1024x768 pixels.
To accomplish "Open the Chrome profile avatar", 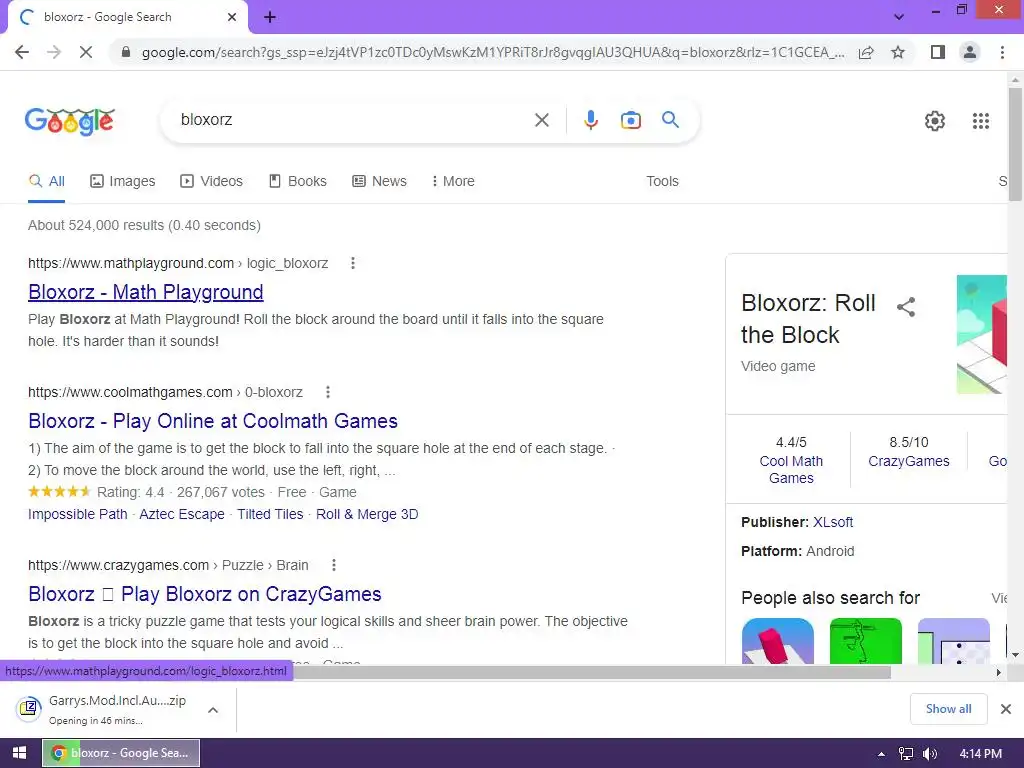I will (970, 52).
